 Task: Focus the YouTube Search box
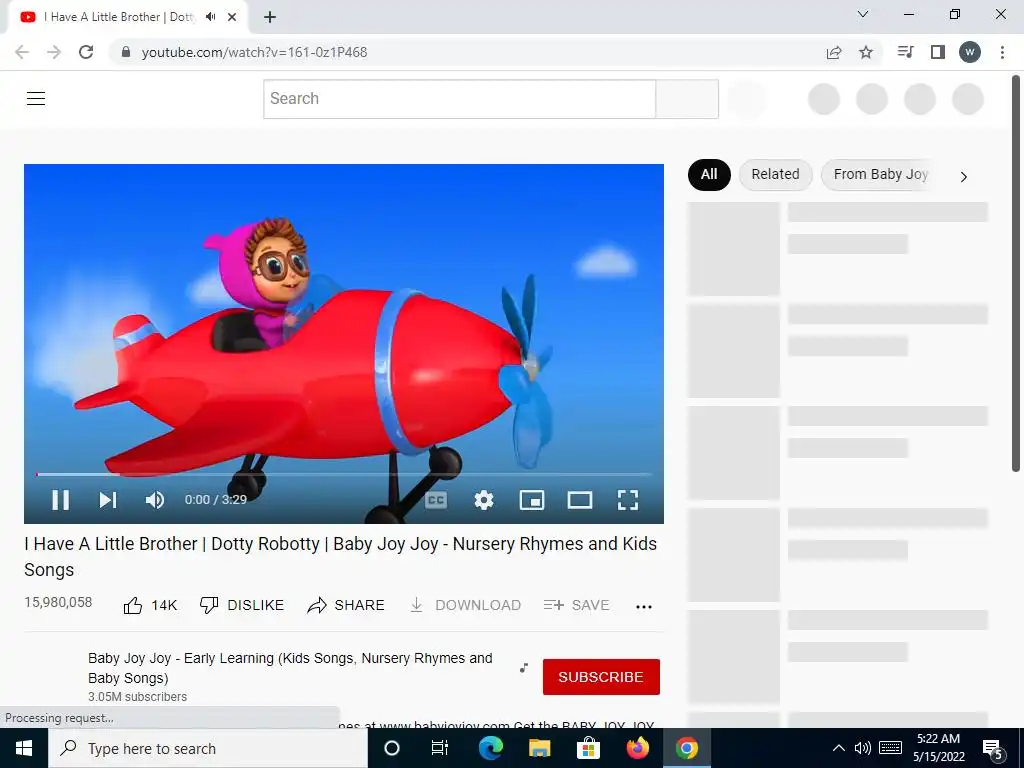(459, 99)
